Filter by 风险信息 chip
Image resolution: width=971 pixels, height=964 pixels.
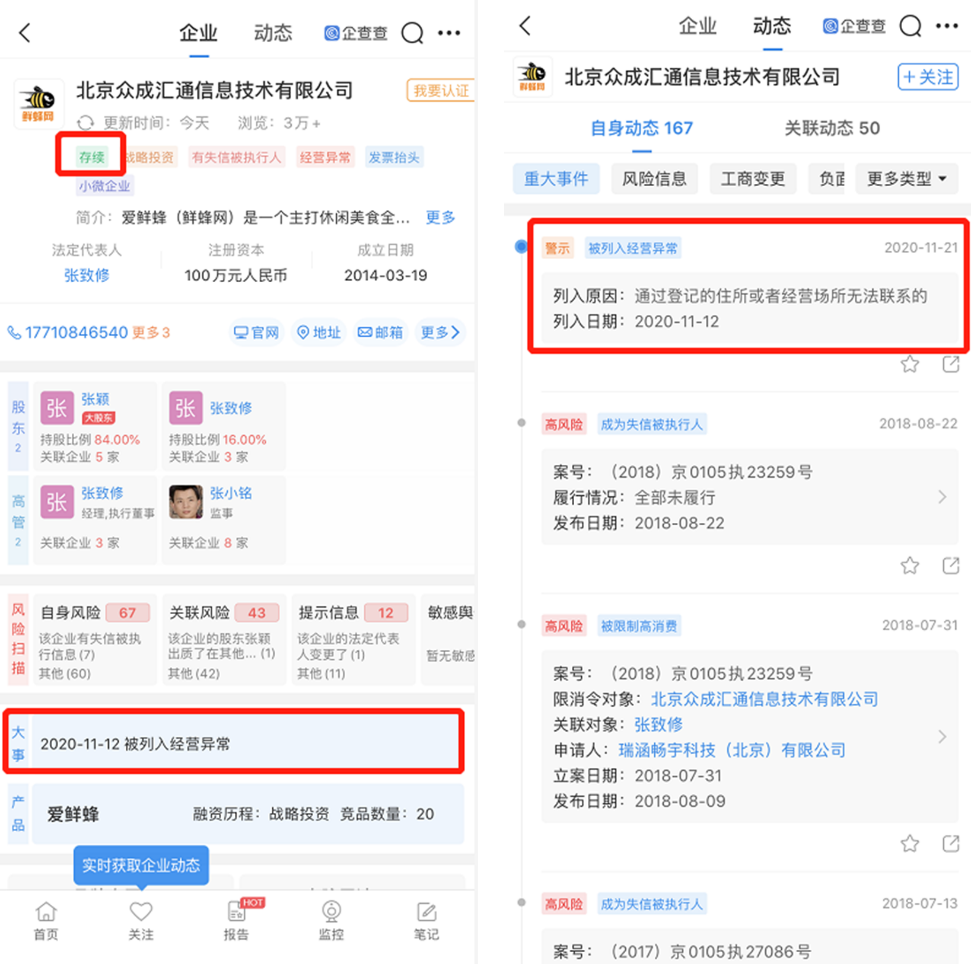(x=655, y=179)
